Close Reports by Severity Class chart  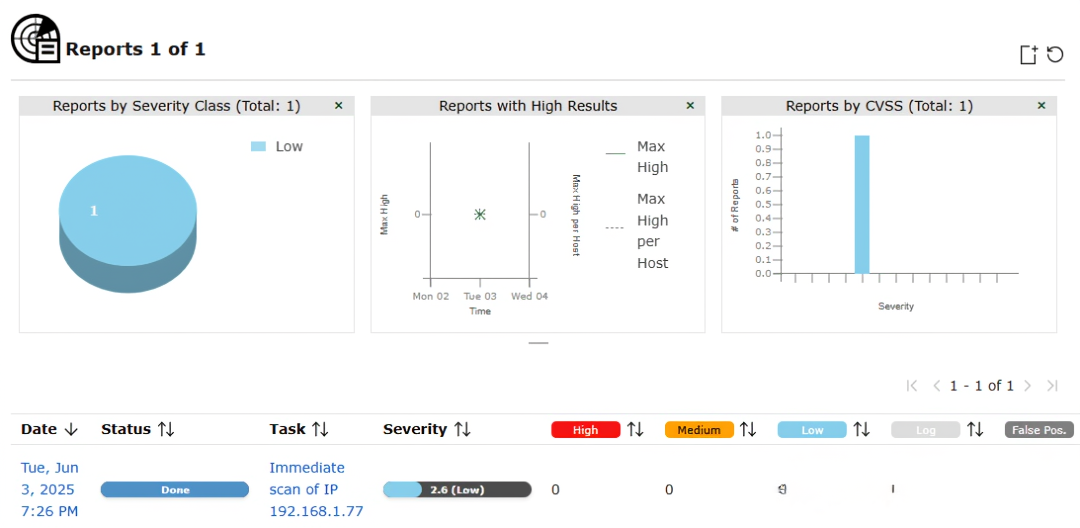[x=338, y=105]
